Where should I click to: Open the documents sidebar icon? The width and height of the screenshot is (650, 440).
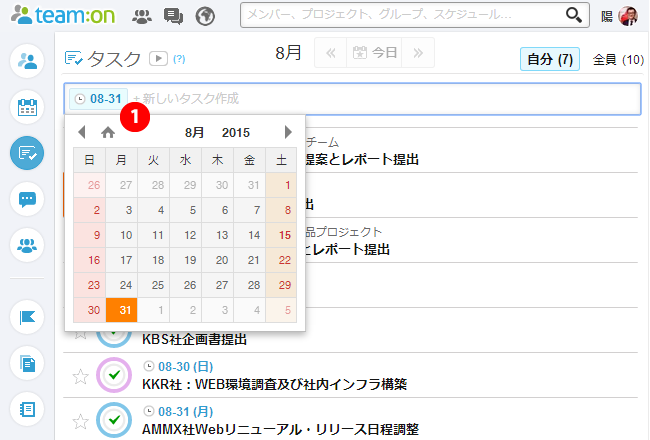click(x=27, y=363)
